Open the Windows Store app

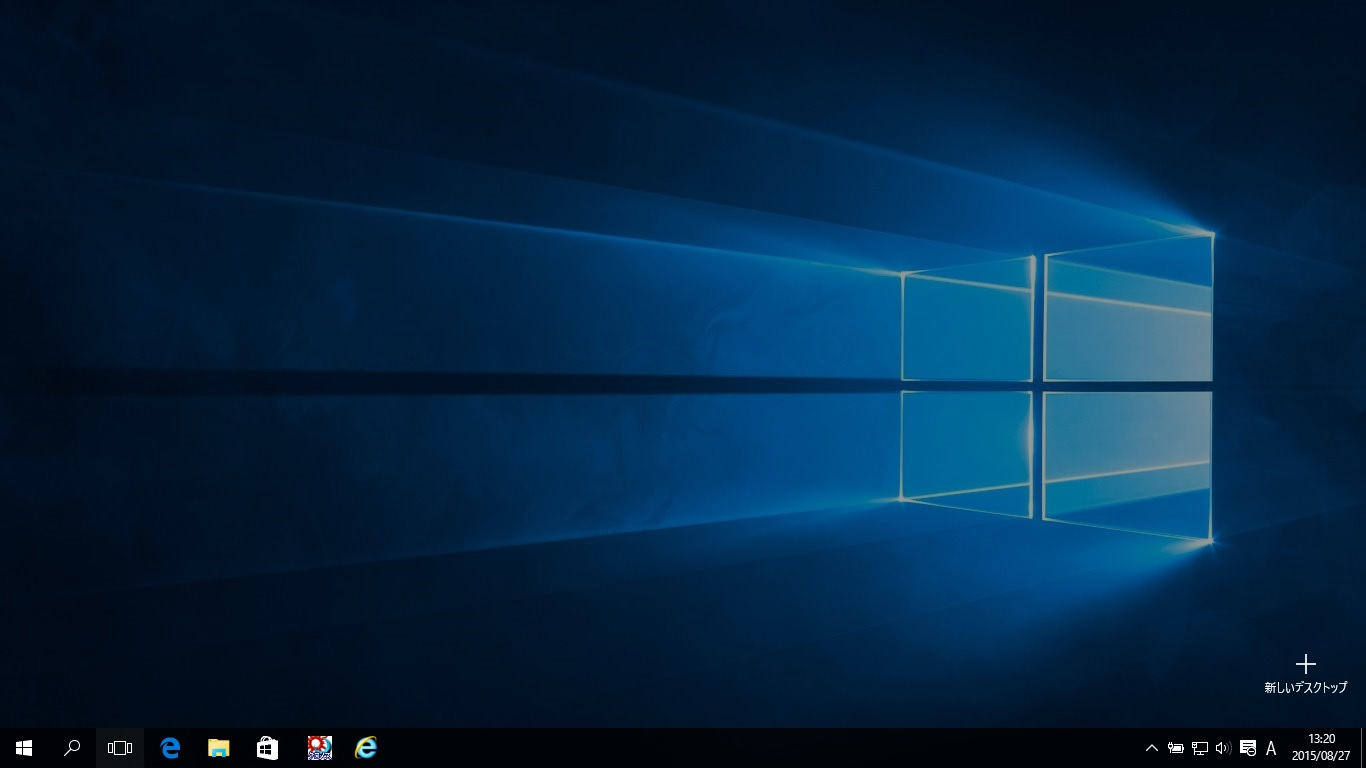pos(267,748)
